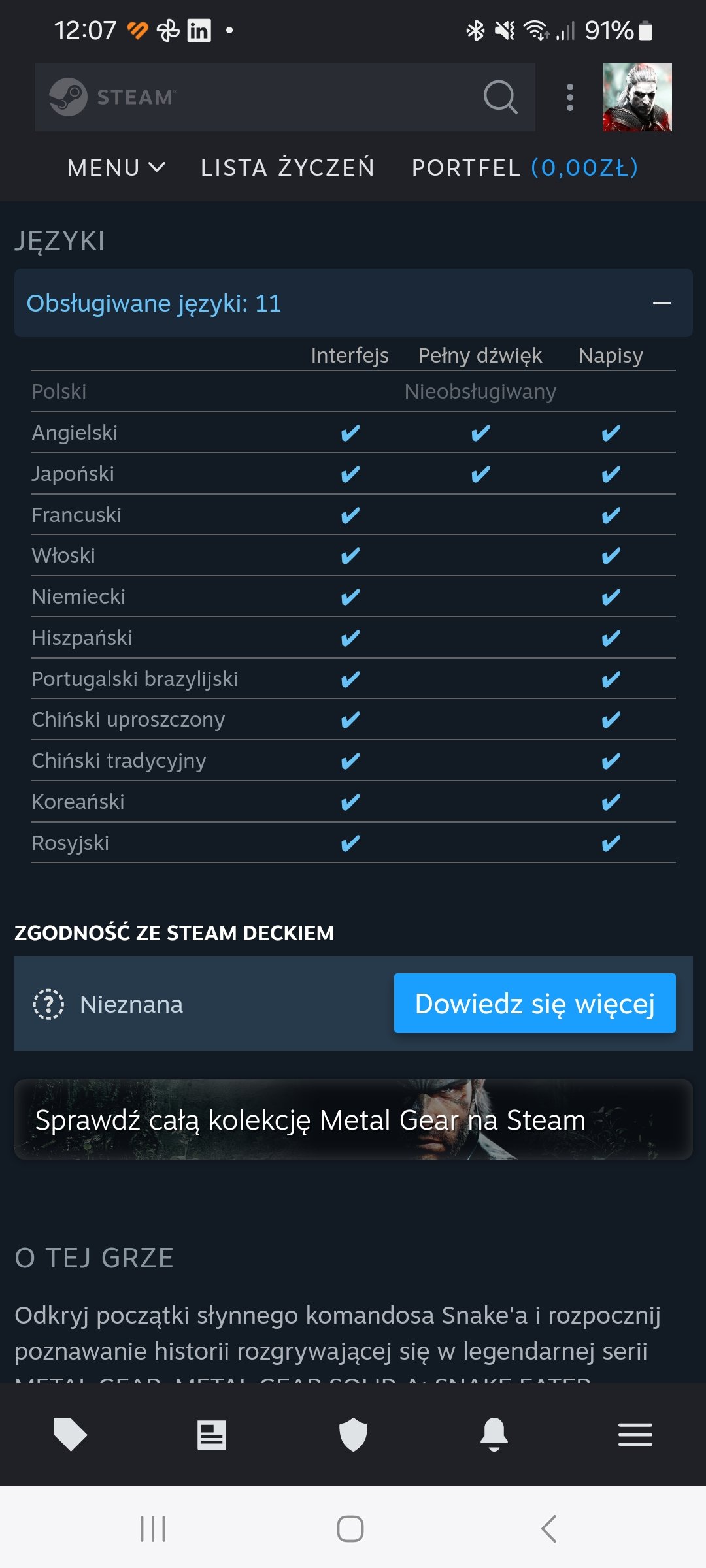Open the user profile avatar
This screenshot has width=706, height=1568.
pos(637,97)
